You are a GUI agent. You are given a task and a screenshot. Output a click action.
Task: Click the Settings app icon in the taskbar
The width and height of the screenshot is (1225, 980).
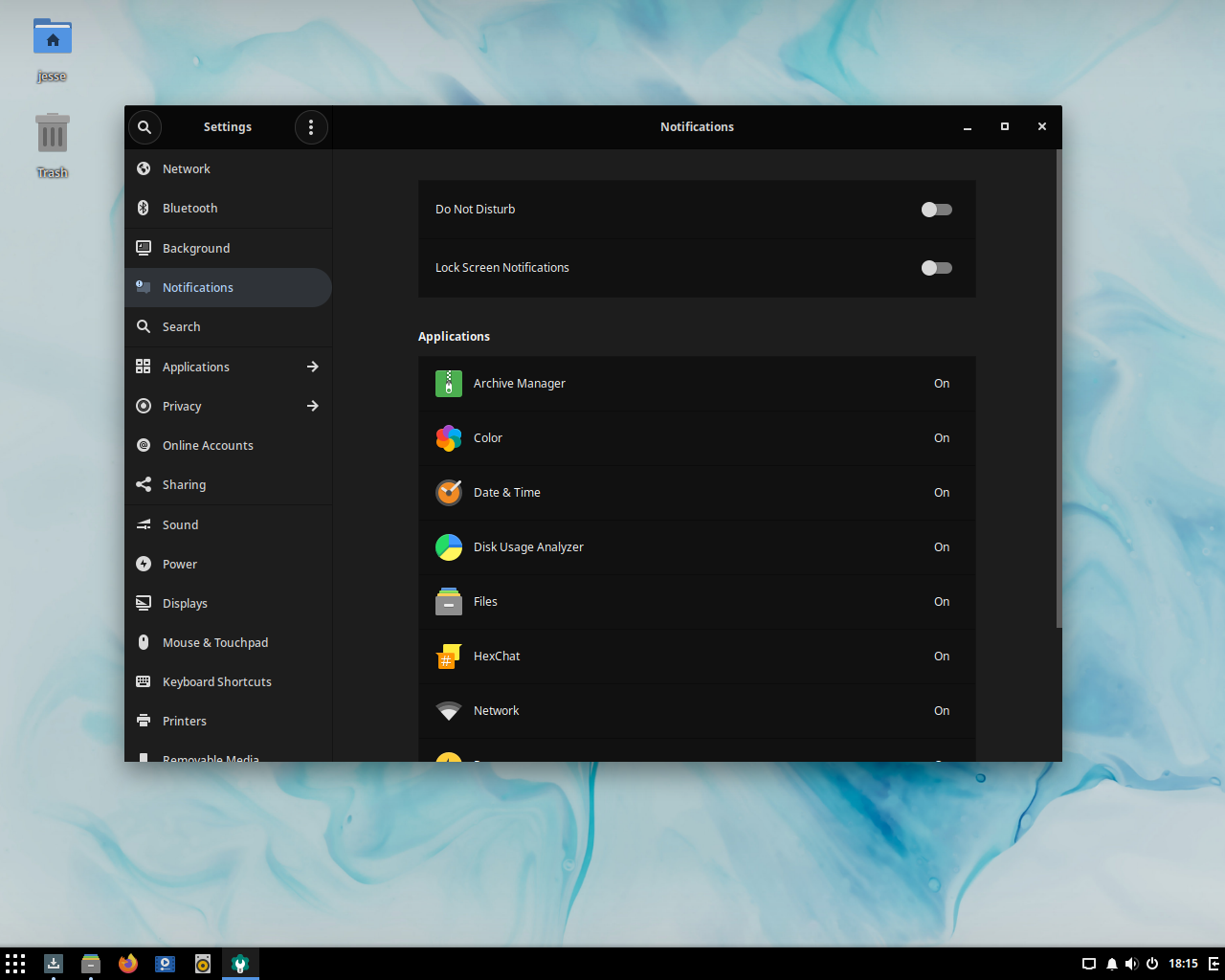(x=240, y=964)
